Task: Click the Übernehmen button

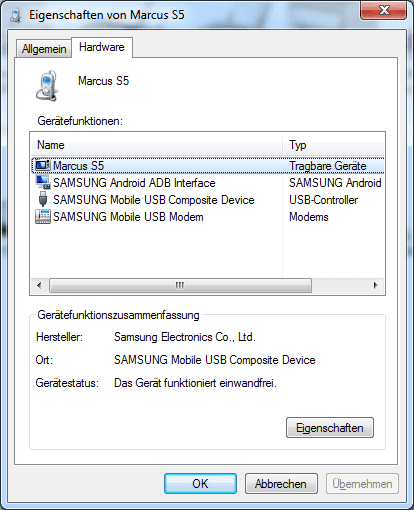Action: (x=362, y=483)
